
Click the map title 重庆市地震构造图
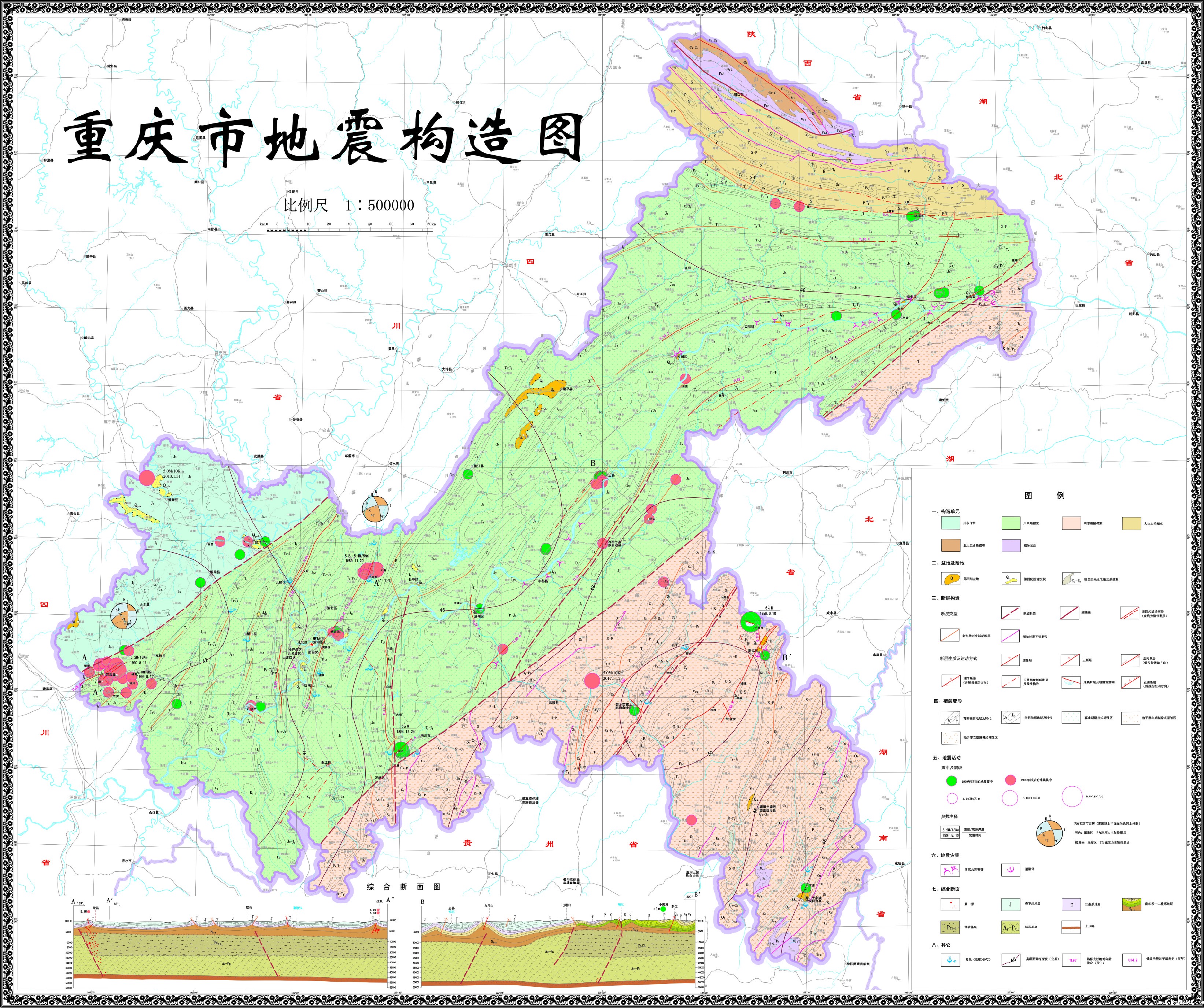(323, 138)
